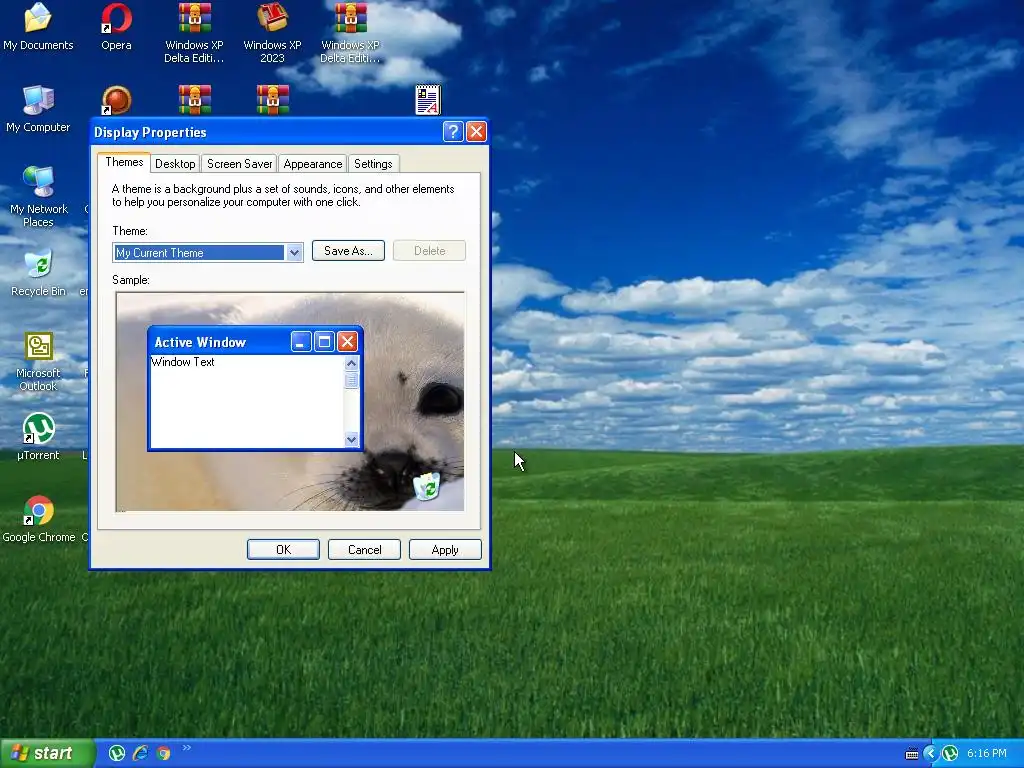Open the My Computer desktop icon
1024x768 pixels.
[x=38, y=109]
